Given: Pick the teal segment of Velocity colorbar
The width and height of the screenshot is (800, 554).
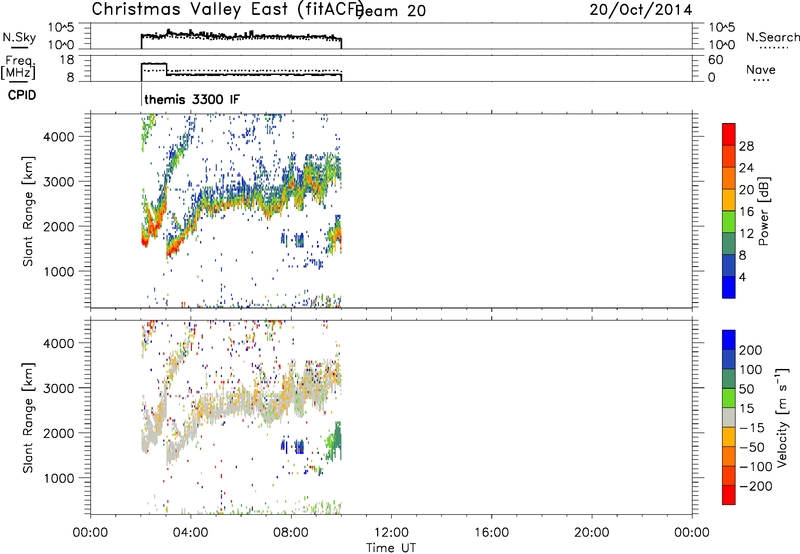Looking at the screenshot, I should (x=729, y=379).
